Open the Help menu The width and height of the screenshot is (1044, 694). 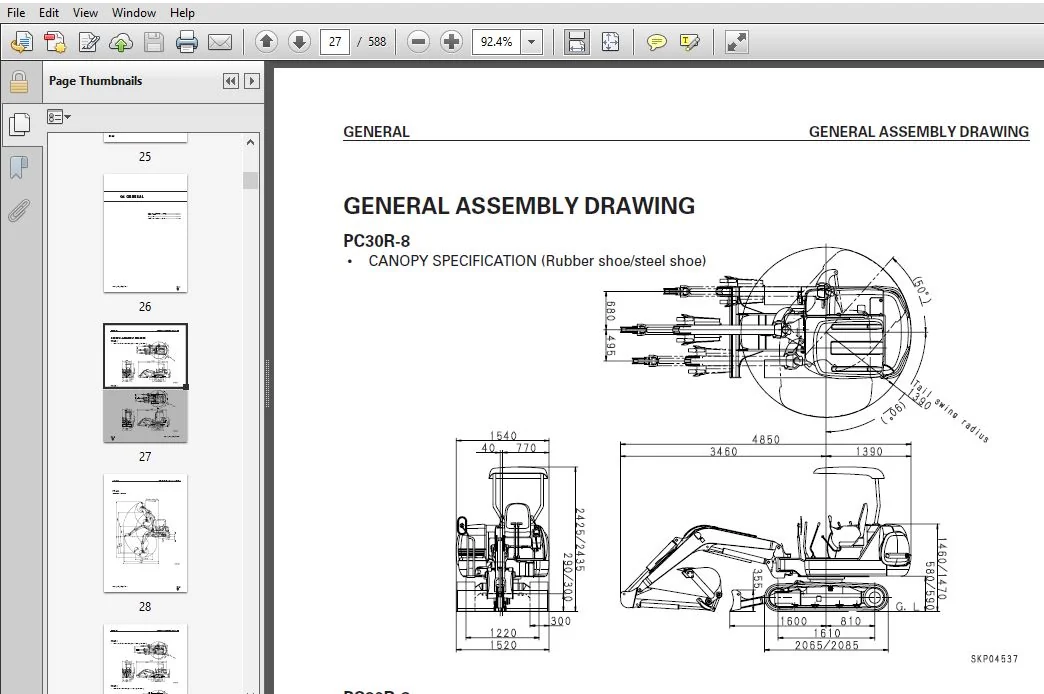[182, 13]
